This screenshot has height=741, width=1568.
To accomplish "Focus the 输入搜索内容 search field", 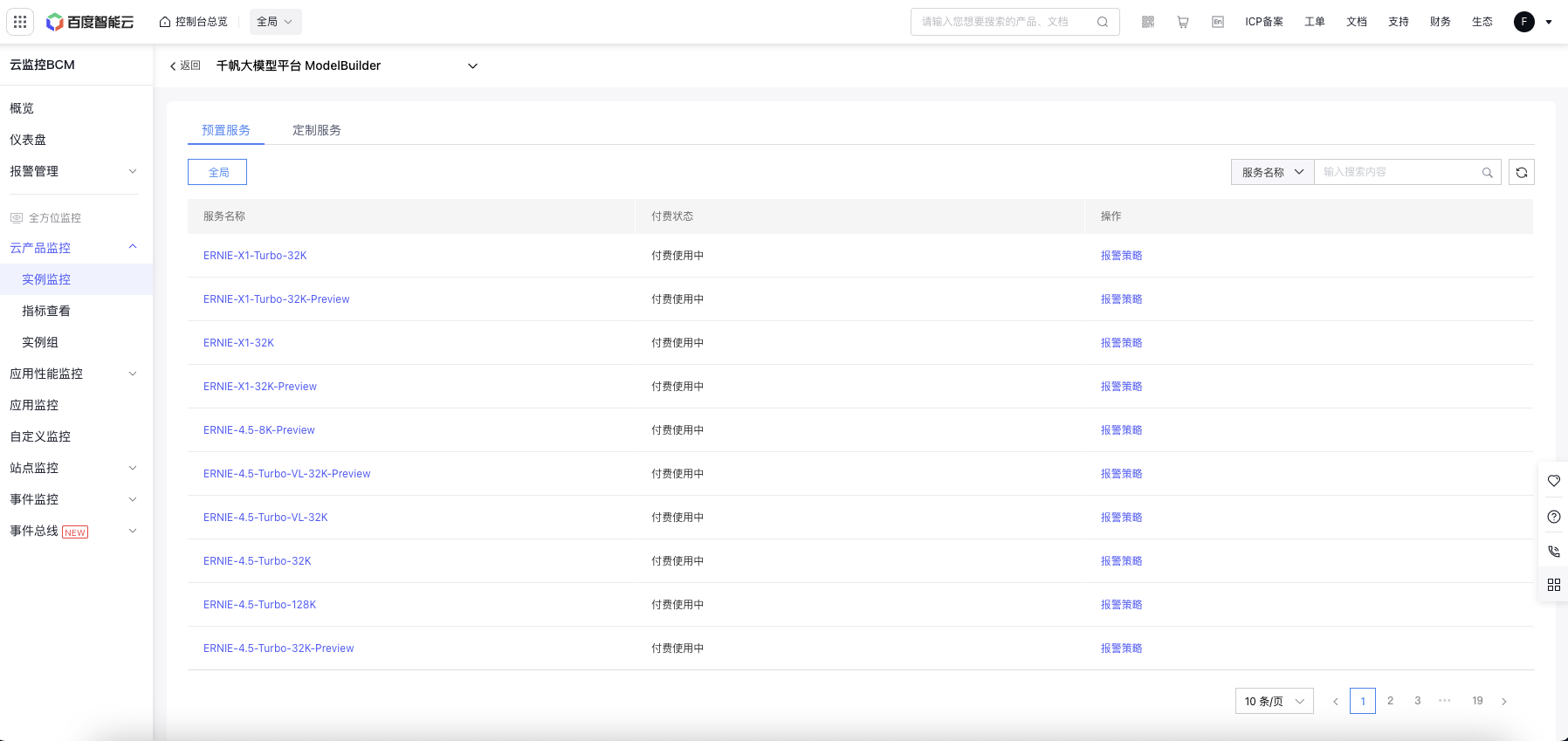I will click(x=1399, y=172).
